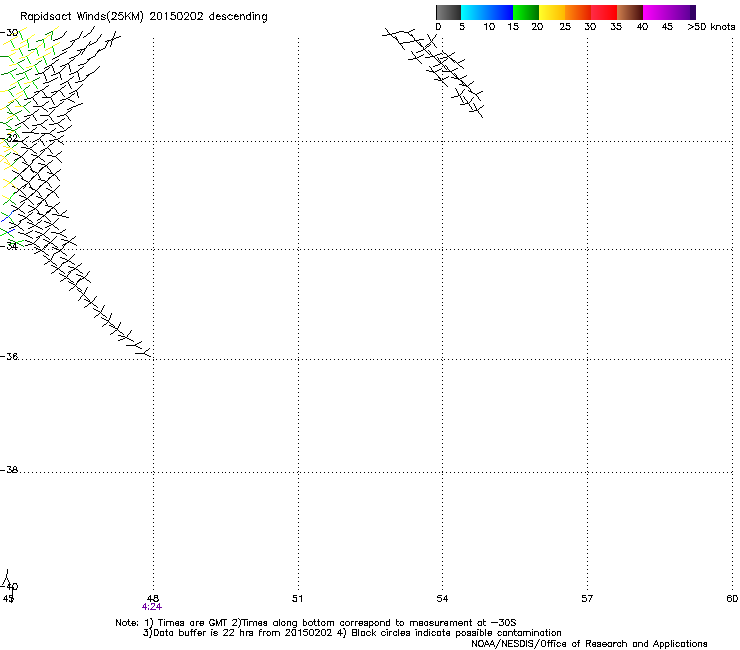Click 'Black circles indicate possible contamination' note
This screenshot has width=740, height=650.
pyautogui.click(x=456, y=633)
